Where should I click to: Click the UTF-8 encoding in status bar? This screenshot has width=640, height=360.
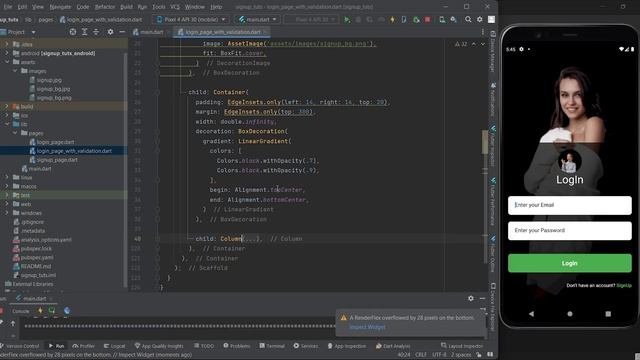(439, 355)
